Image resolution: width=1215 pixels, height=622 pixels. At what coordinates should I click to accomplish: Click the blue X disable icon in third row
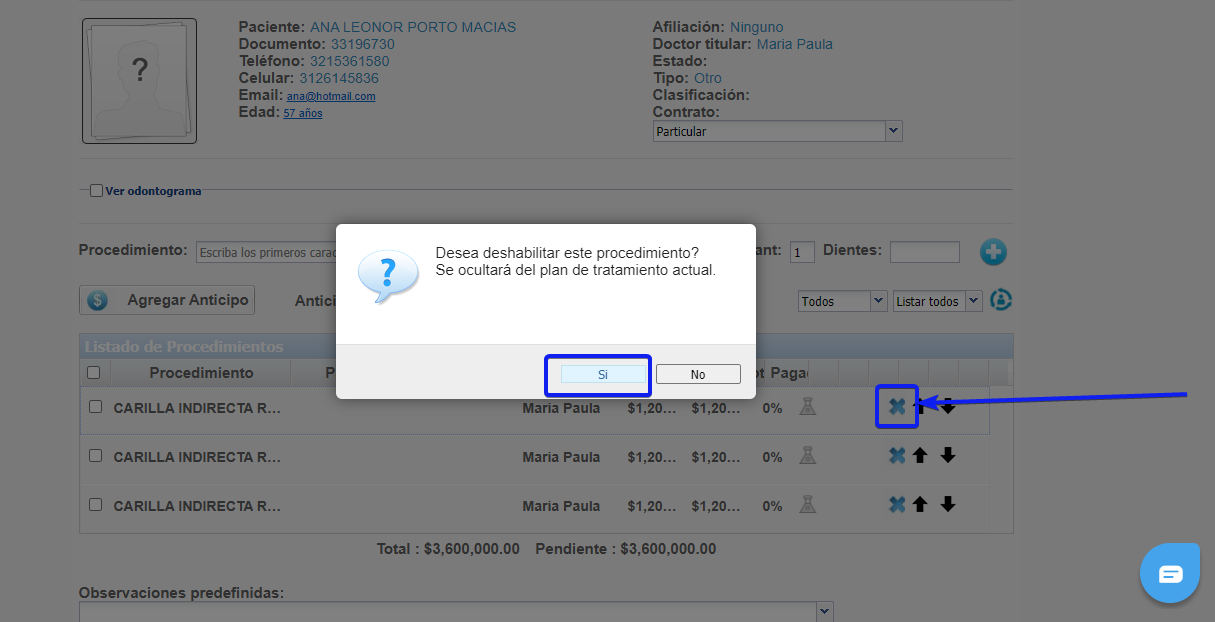(897, 504)
